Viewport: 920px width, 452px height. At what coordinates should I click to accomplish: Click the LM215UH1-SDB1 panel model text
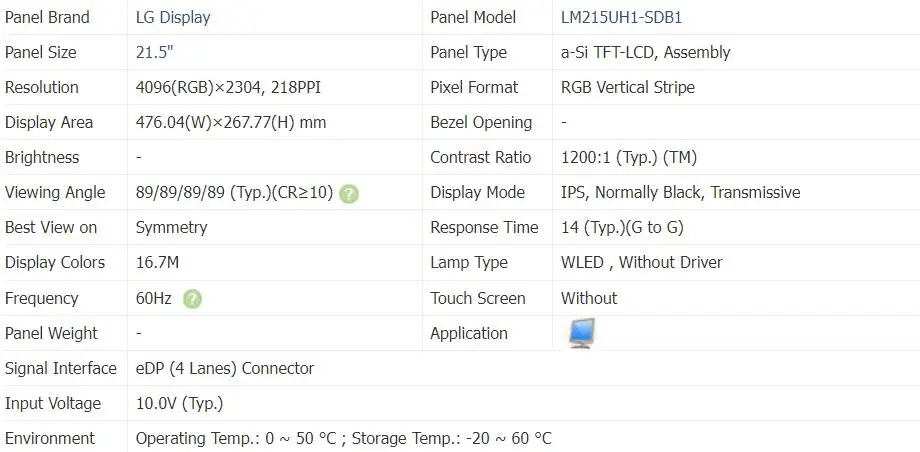point(622,17)
